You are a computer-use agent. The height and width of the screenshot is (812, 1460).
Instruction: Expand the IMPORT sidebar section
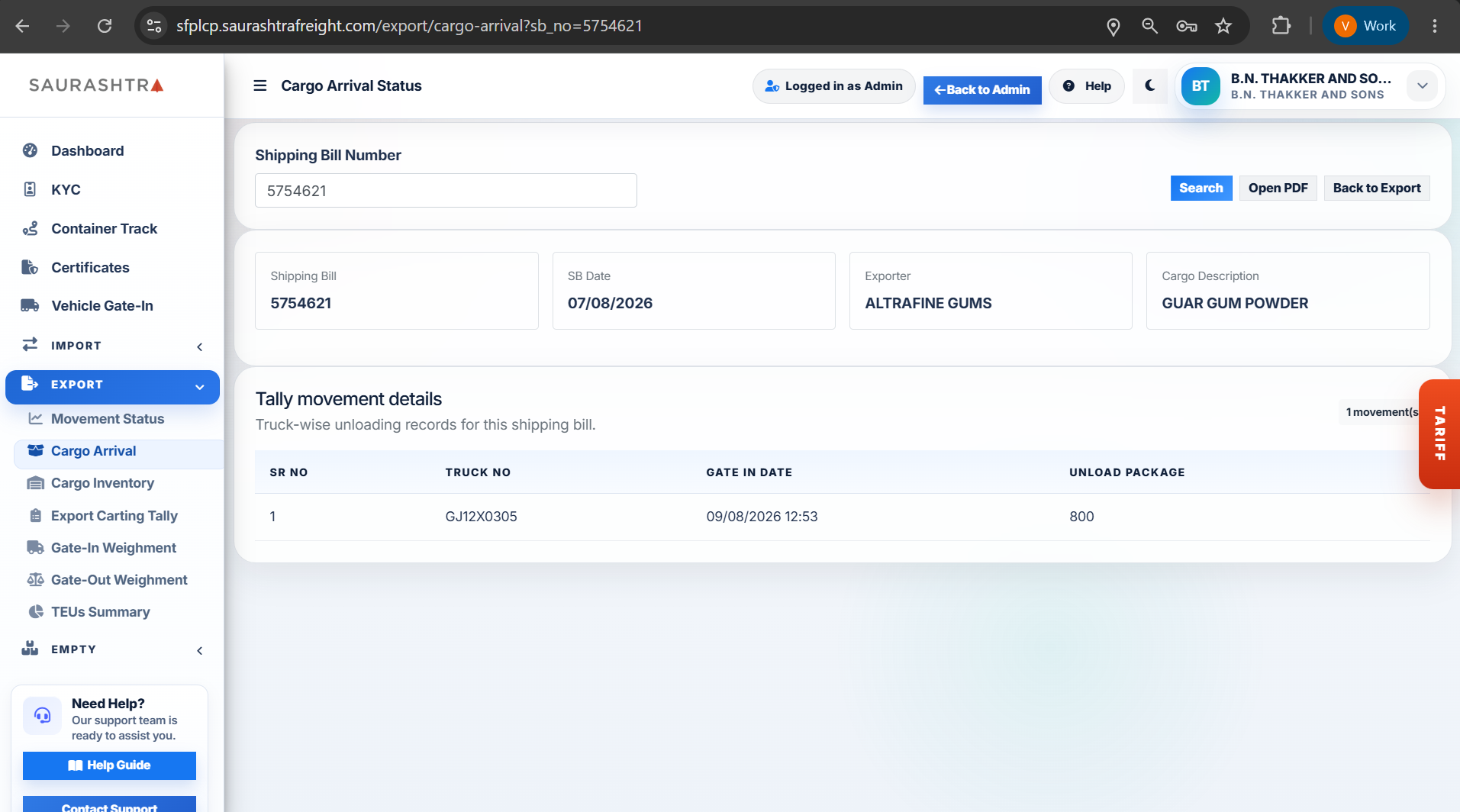111,346
